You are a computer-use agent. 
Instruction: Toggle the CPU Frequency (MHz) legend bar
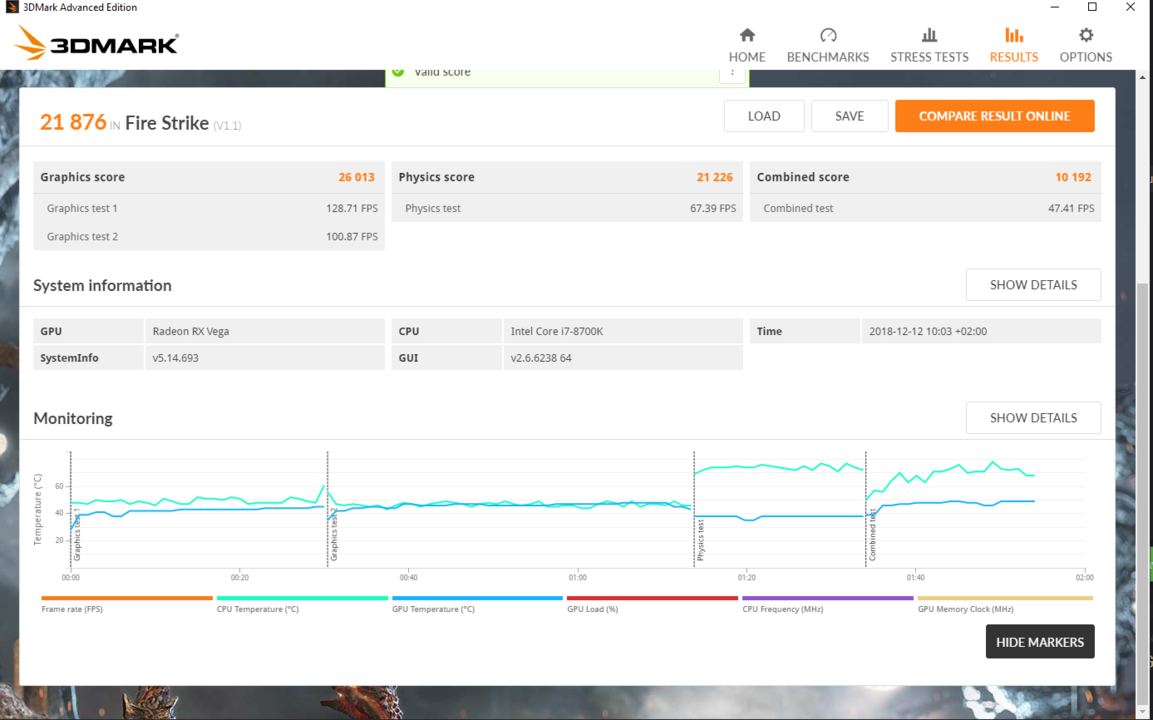[827, 599]
